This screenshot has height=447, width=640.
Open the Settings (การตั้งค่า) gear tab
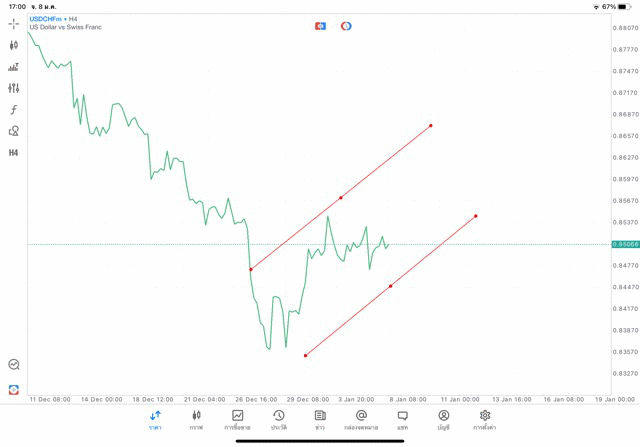[x=485, y=419]
